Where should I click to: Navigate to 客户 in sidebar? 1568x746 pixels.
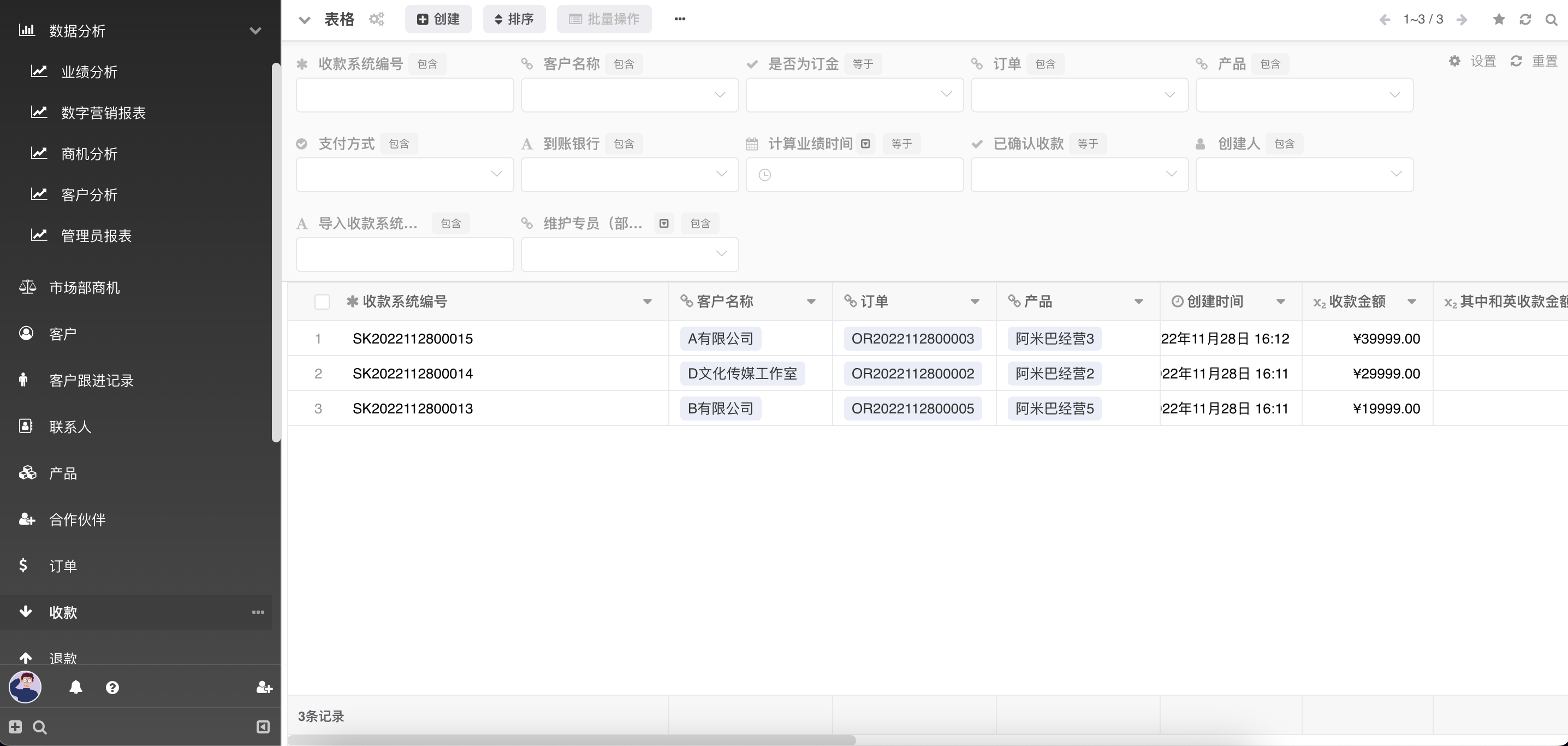[x=63, y=334]
